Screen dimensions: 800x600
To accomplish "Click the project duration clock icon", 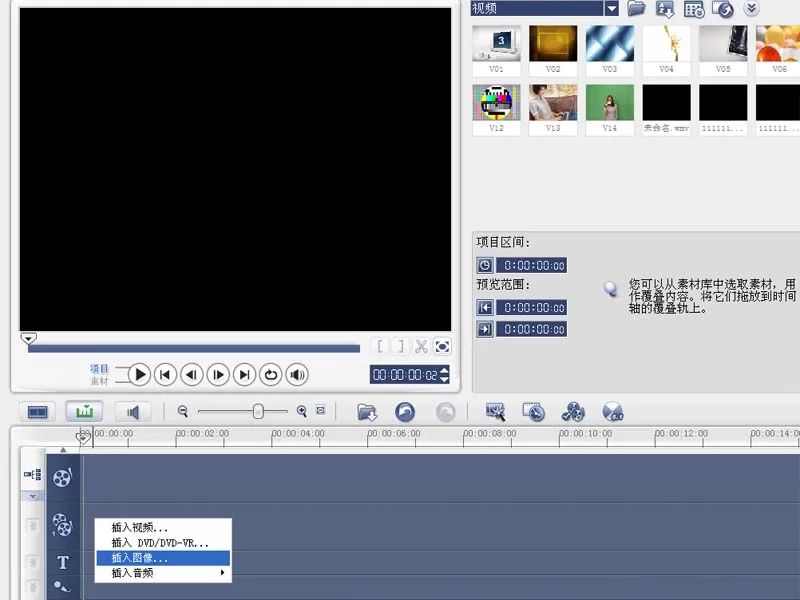I will tap(485, 265).
